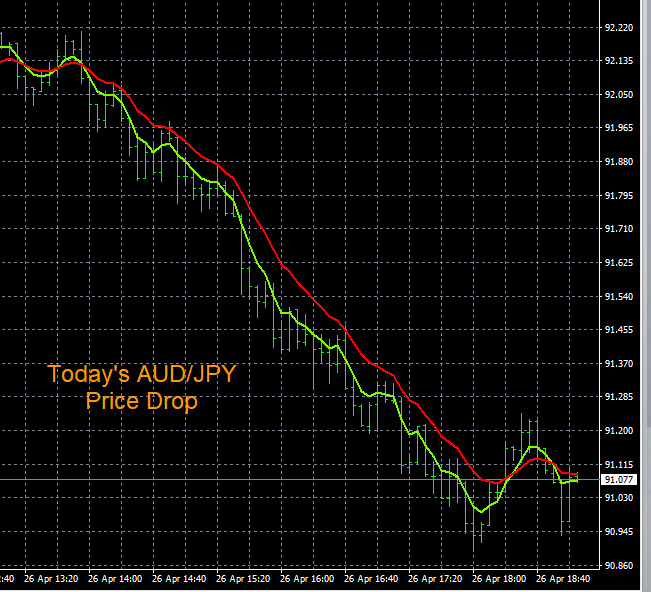Click the 92.220 price scale label
This screenshot has height=592, width=651.
[620, 27]
